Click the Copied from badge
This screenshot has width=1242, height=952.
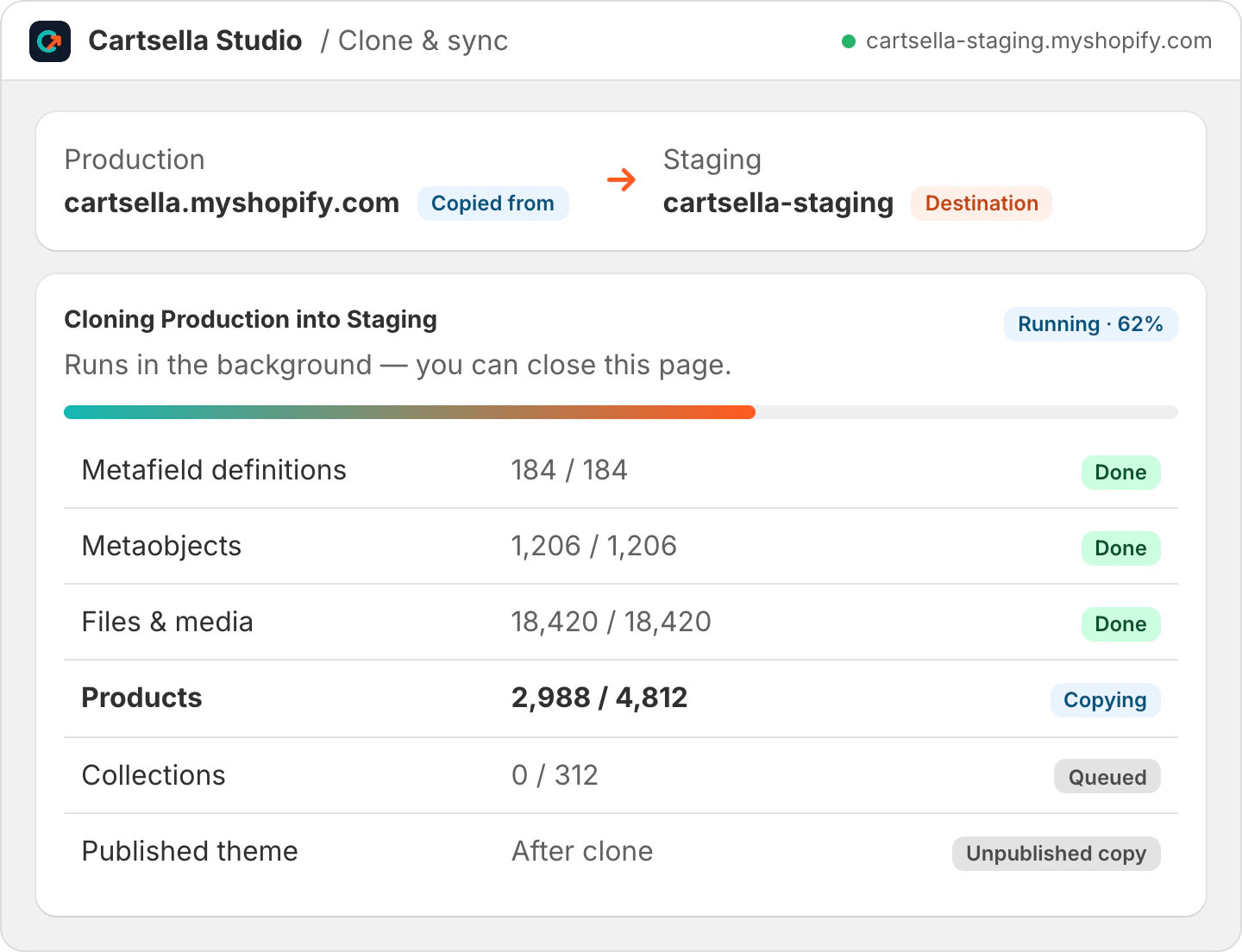pyautogui.click(x=492, y=204)
